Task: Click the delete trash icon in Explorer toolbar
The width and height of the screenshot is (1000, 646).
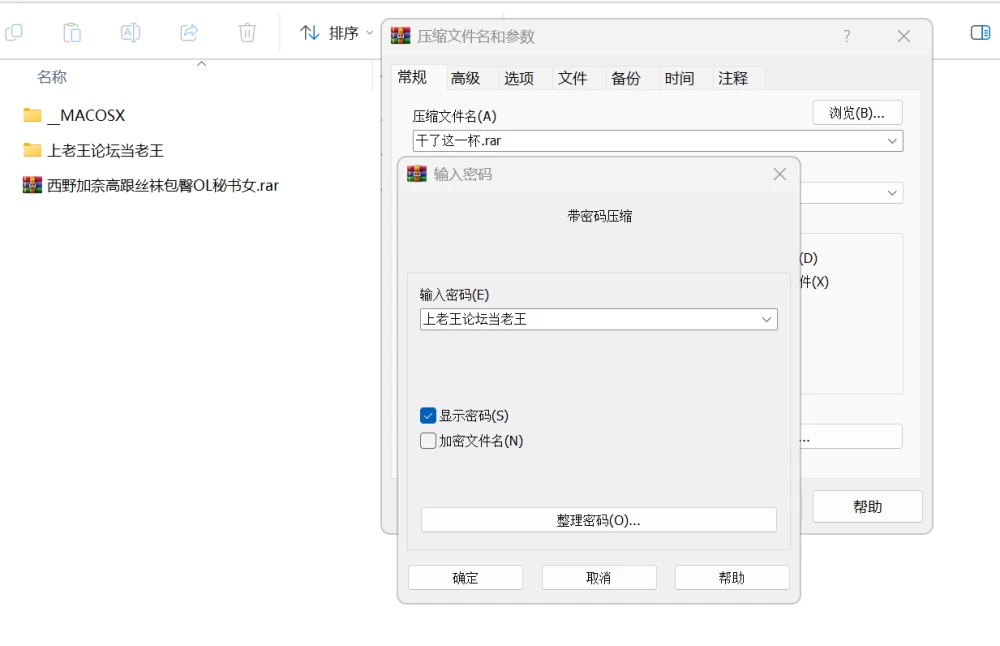Action: (x=247, y=33)
